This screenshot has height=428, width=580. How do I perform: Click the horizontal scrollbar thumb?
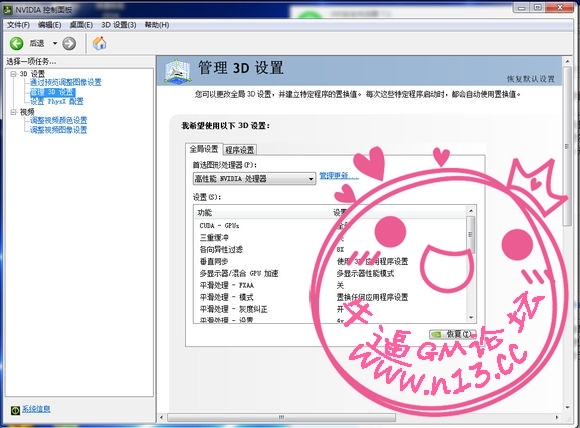pyautogui.click(x=281, y=417)
